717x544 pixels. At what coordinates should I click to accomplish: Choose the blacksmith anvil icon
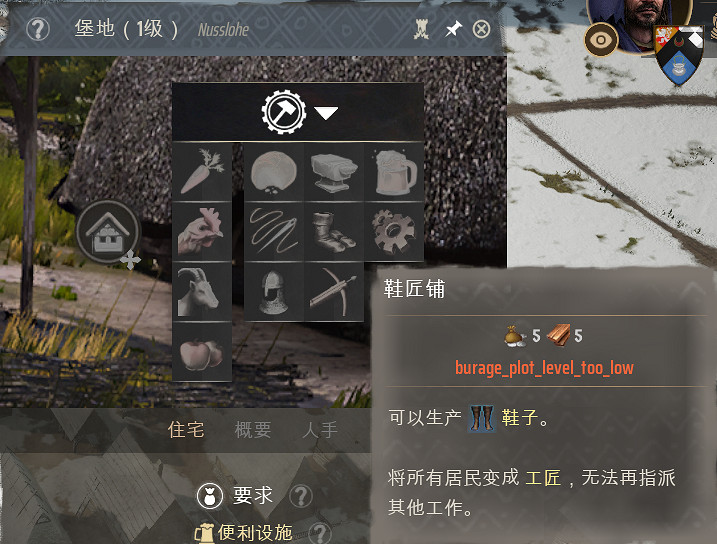click(x=334, y=172)
